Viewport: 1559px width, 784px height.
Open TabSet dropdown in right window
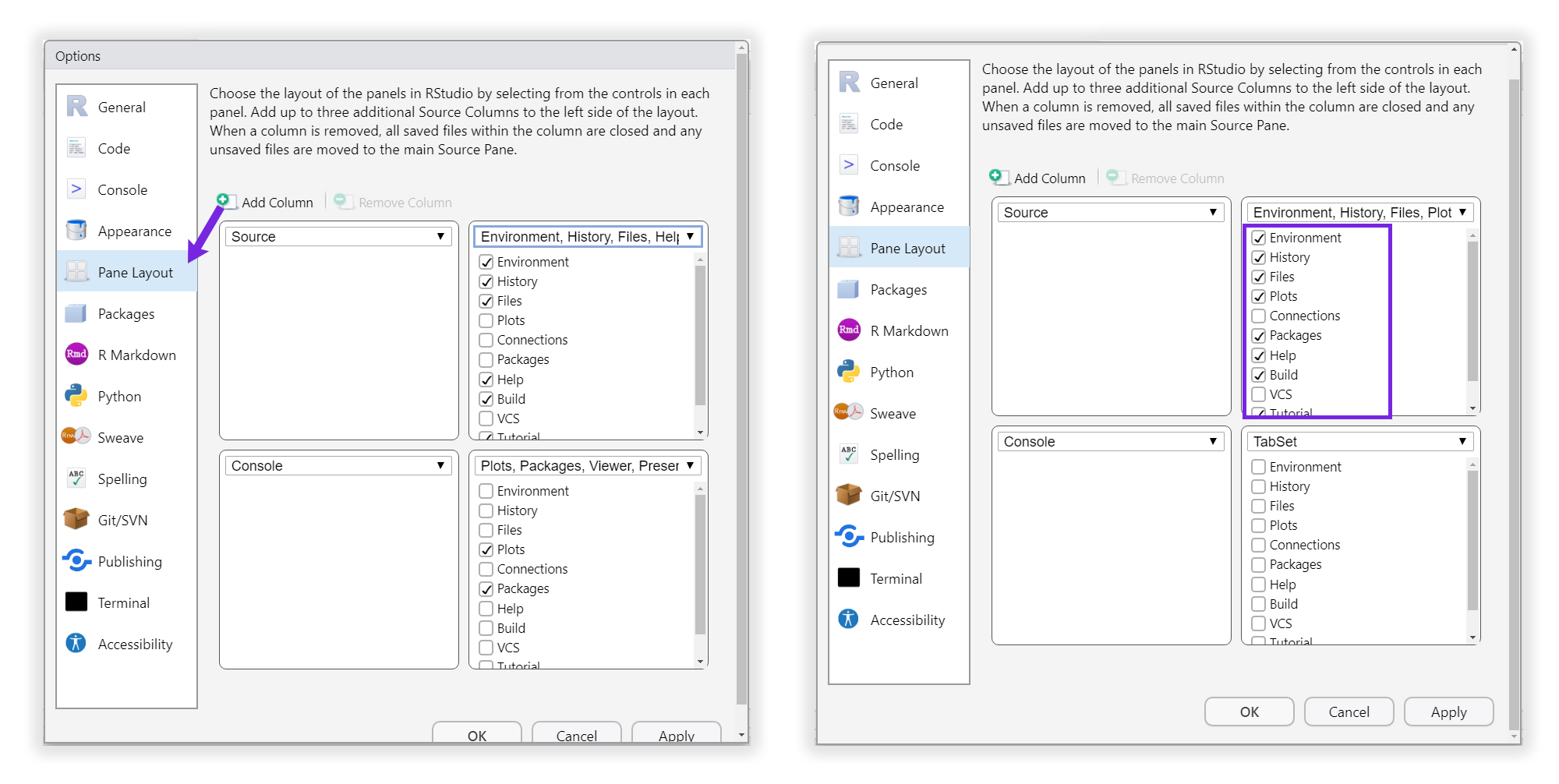point(1360,441)
